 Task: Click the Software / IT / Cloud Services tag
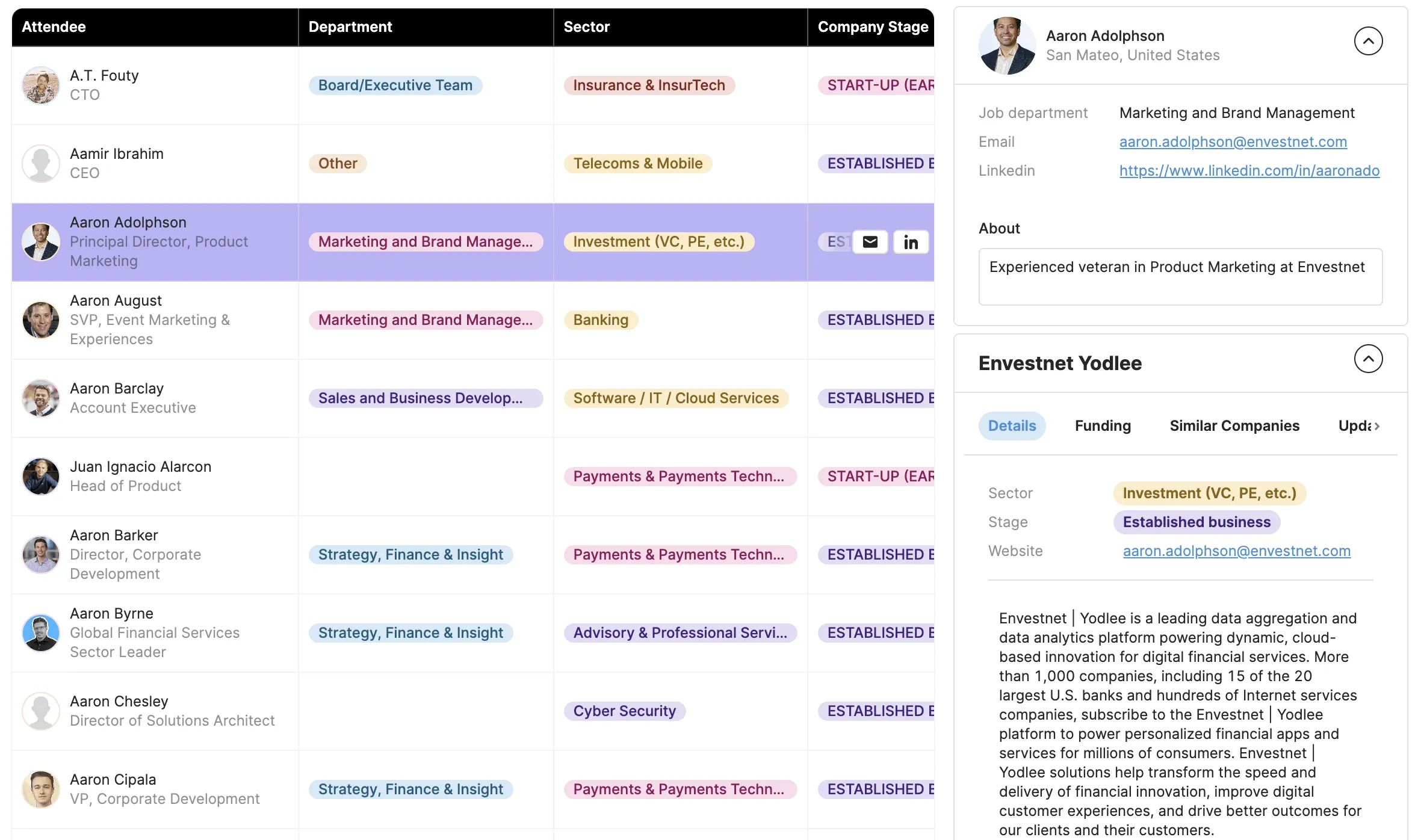click(x=676, y=398)
